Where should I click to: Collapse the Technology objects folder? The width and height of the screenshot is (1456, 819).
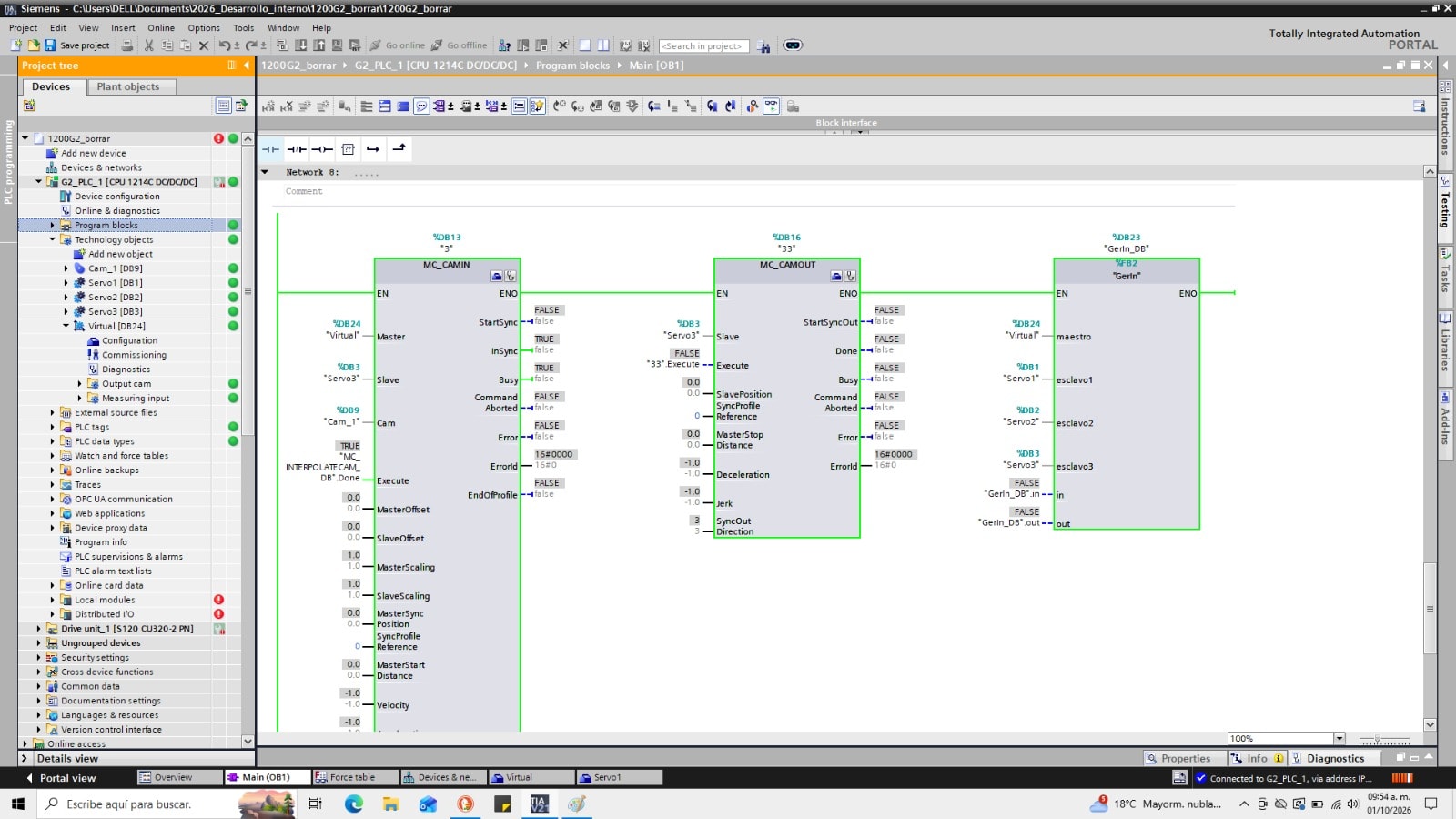52,239
